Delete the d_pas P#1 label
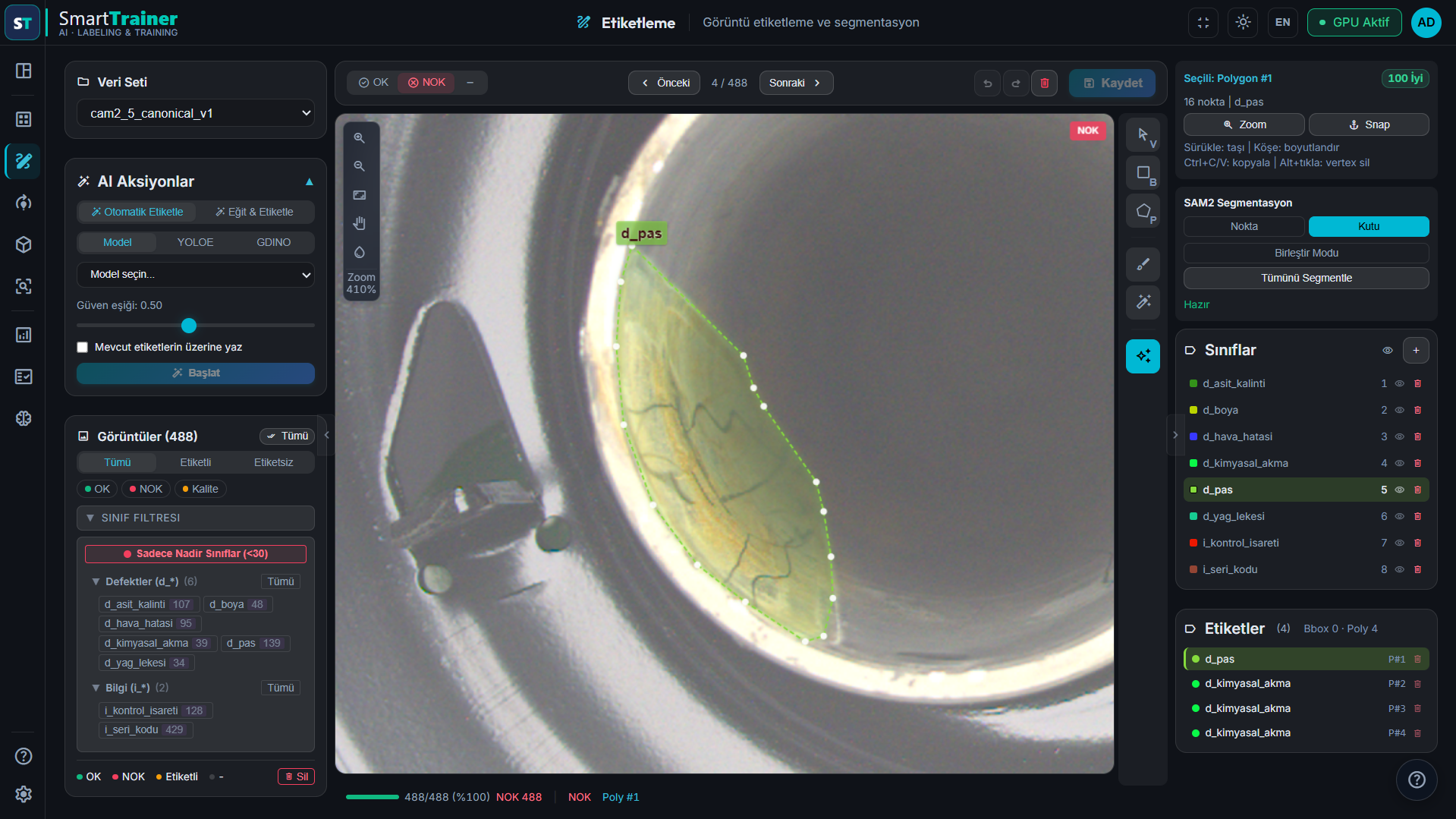1456x819 pixels. click(x=1417, y=660)
